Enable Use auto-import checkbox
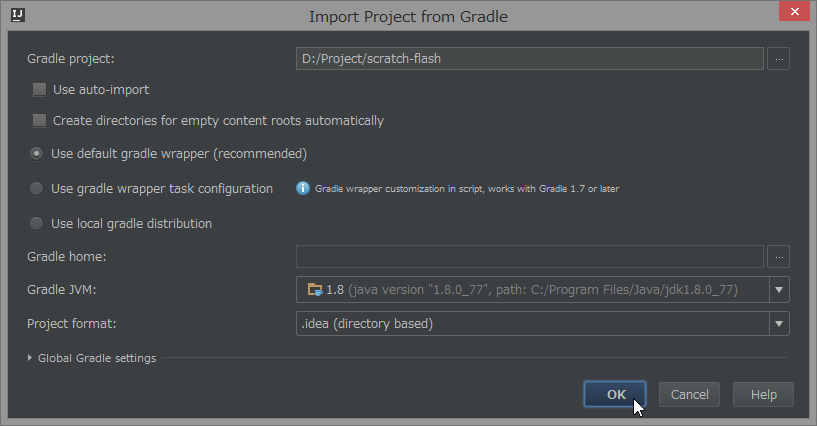817x426 pixels. point(40,90)
